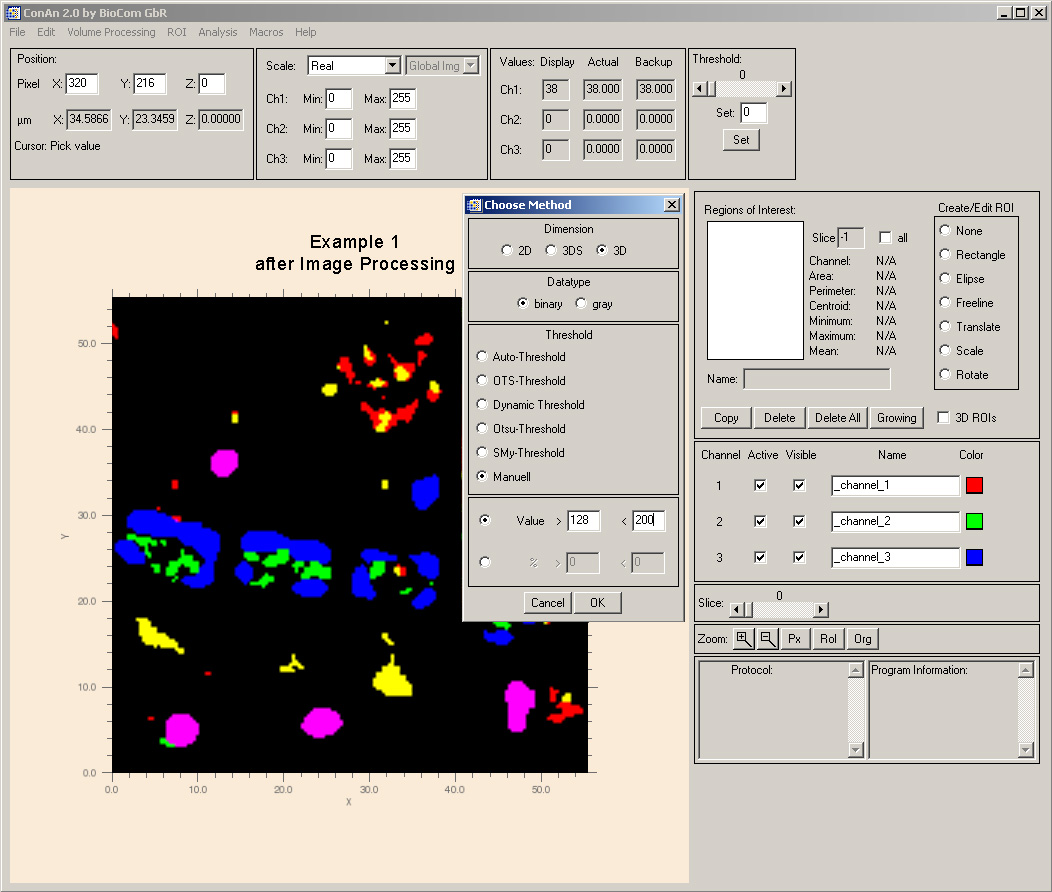This screenshot has width=1052, height=892.
Task: Open the Analysis menu
Action: (x=218, y=32)
